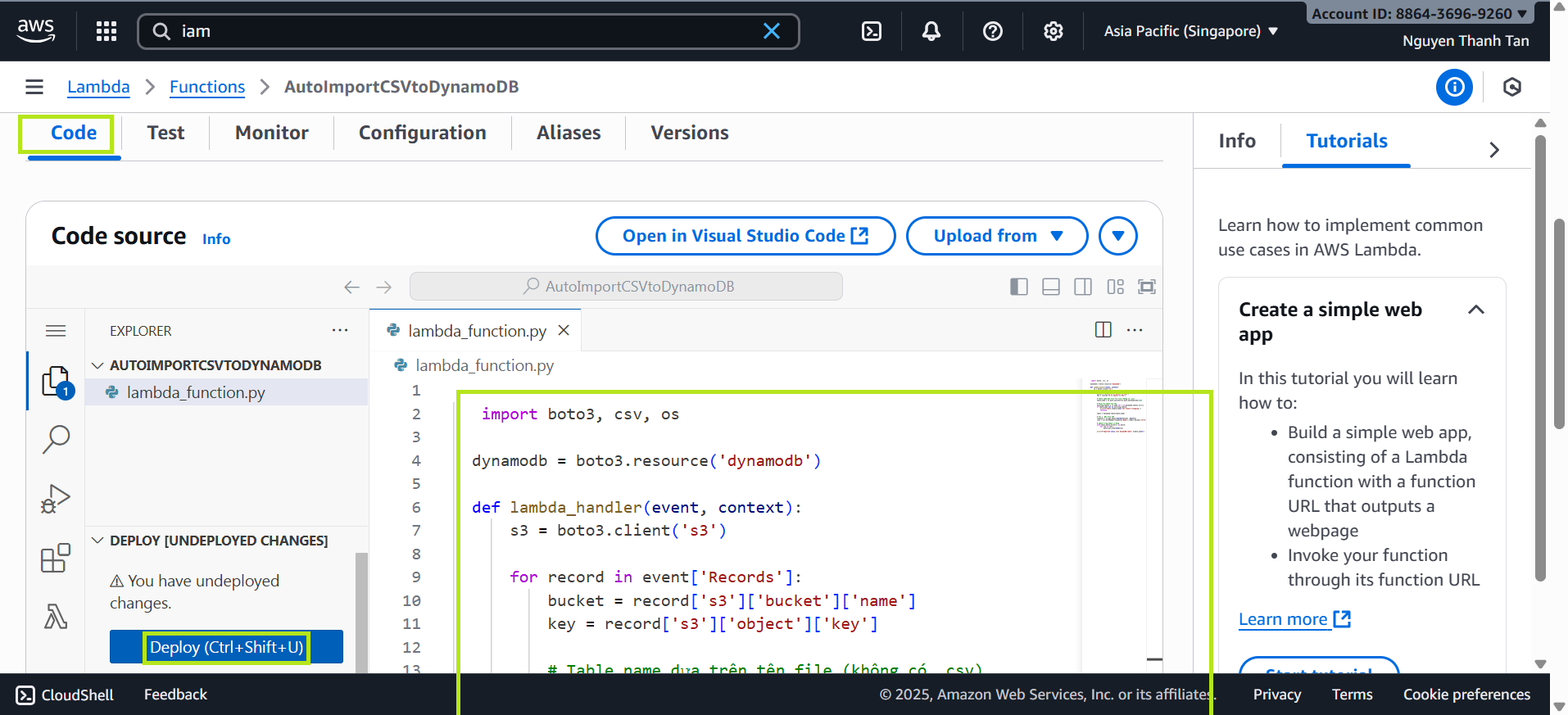Close the lambda_function.py editor tab
The image size is (1568, 715).
(564, 330)
